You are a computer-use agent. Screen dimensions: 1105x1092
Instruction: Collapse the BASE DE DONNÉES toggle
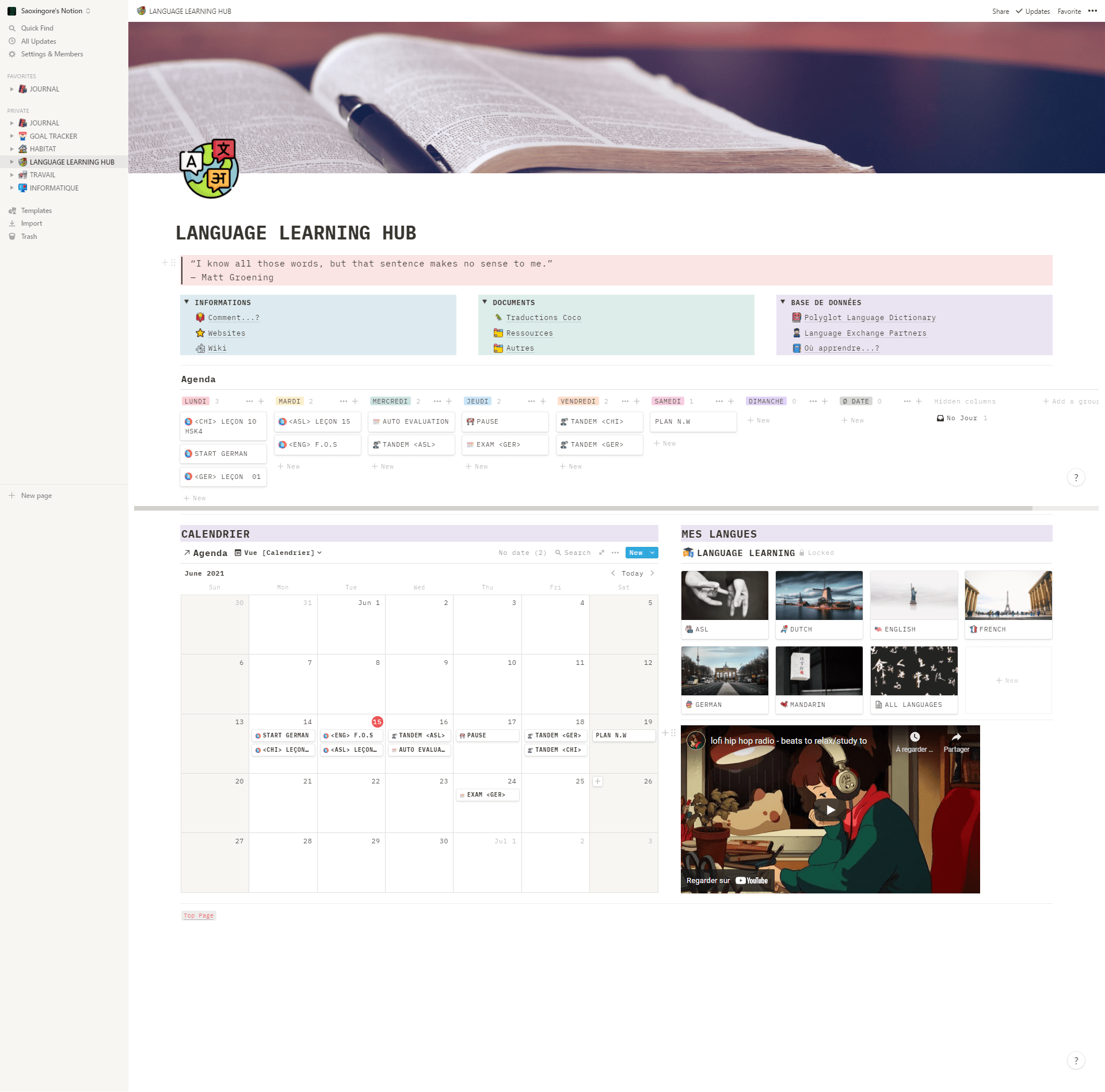[783, 302]
